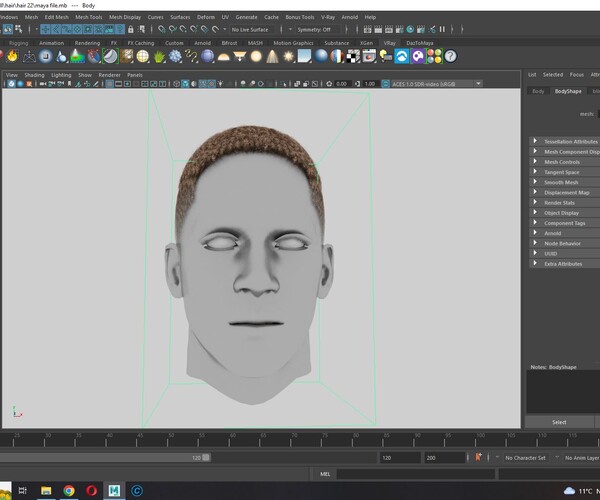
Task: Click the Select button in the Attribute Editor
Action: pyautogui.click(x=559, y=422)
